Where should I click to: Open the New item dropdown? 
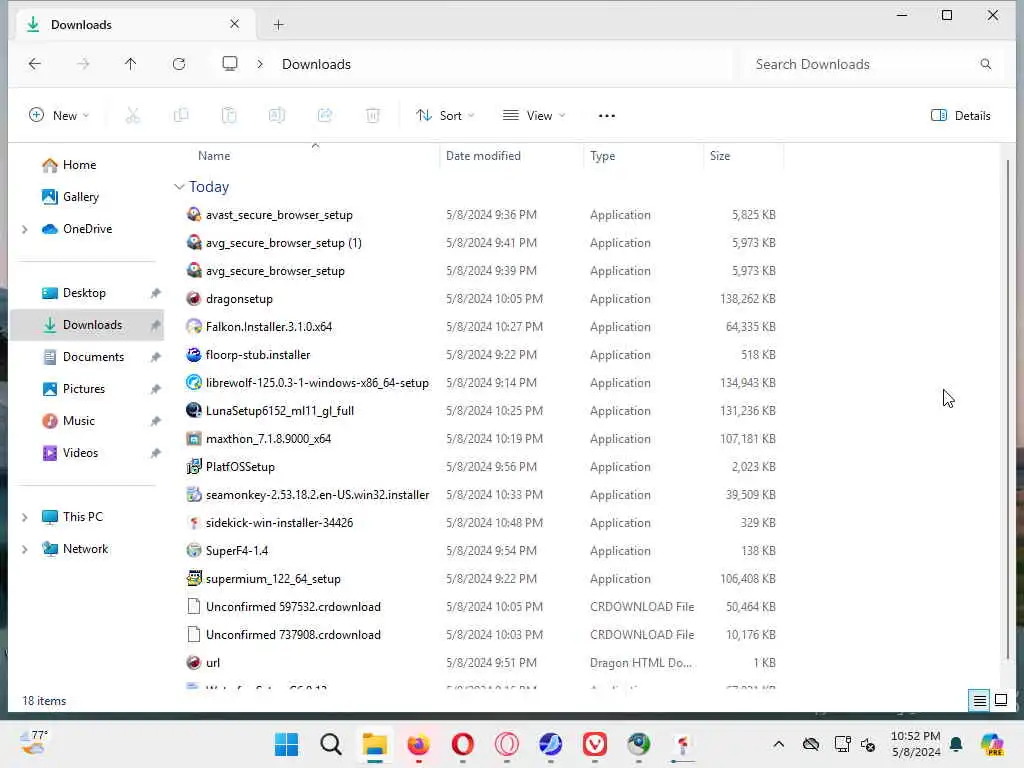point(59,116)
